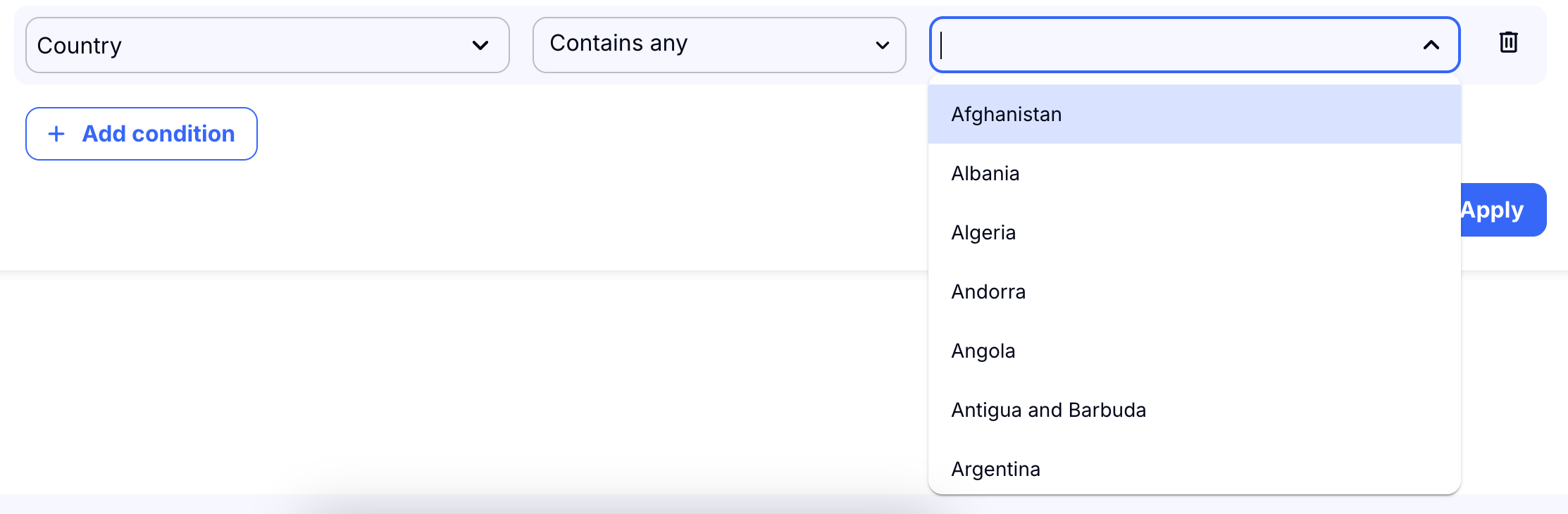Select Afghanistan from the country list

click(x=1006, y=115)
